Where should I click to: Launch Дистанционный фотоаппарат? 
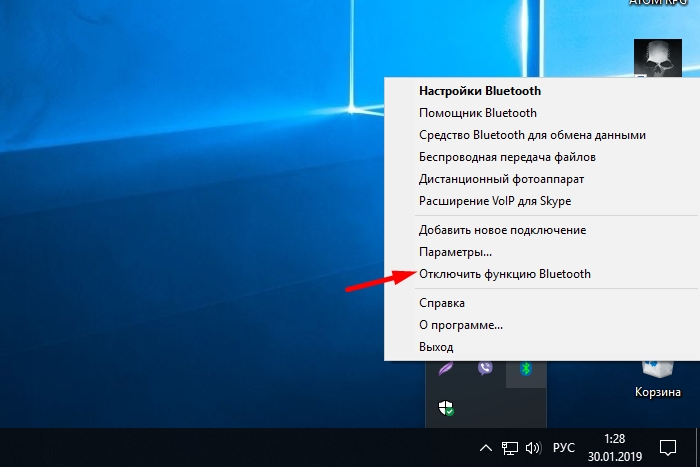(x=542, y=179)
